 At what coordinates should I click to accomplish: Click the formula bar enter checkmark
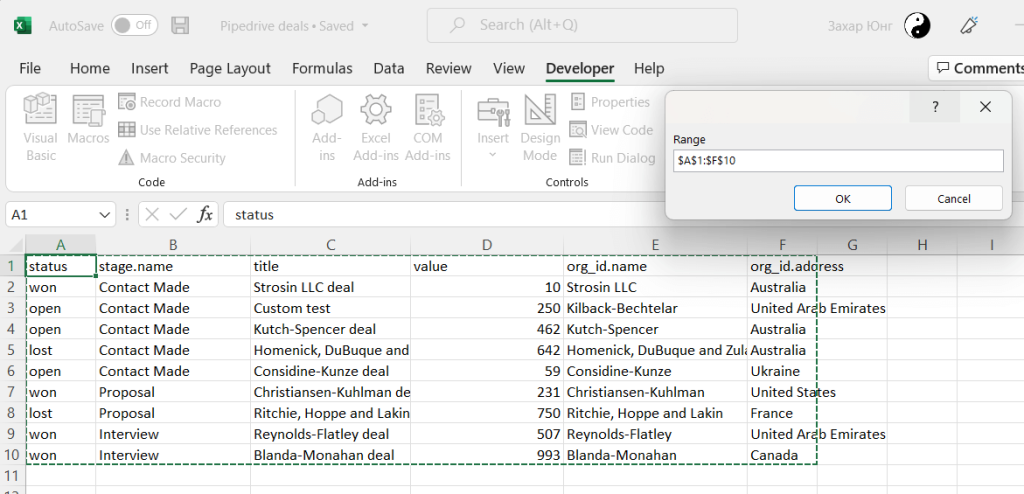click(178, 214)
